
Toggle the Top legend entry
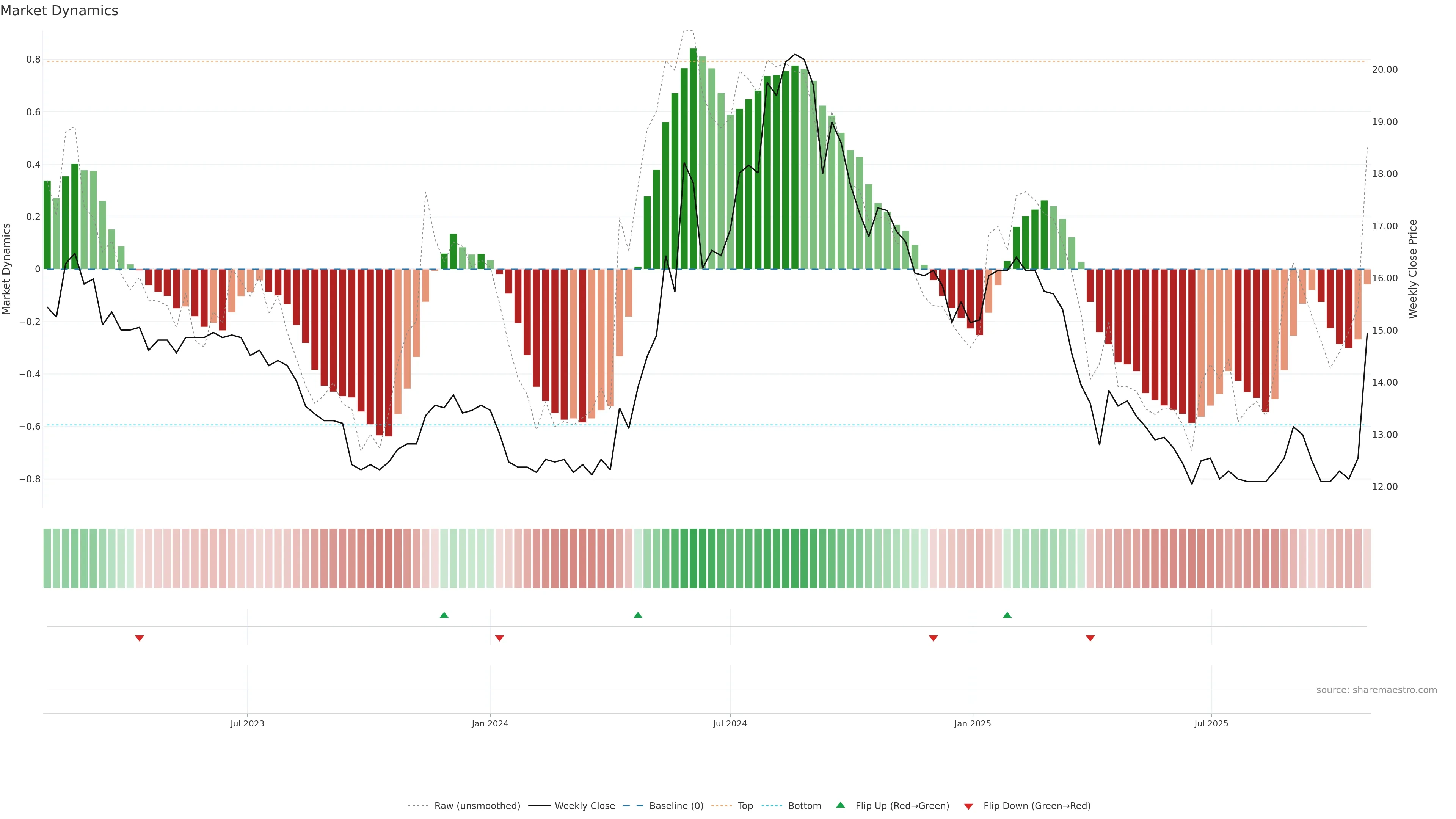pos(745,805)
